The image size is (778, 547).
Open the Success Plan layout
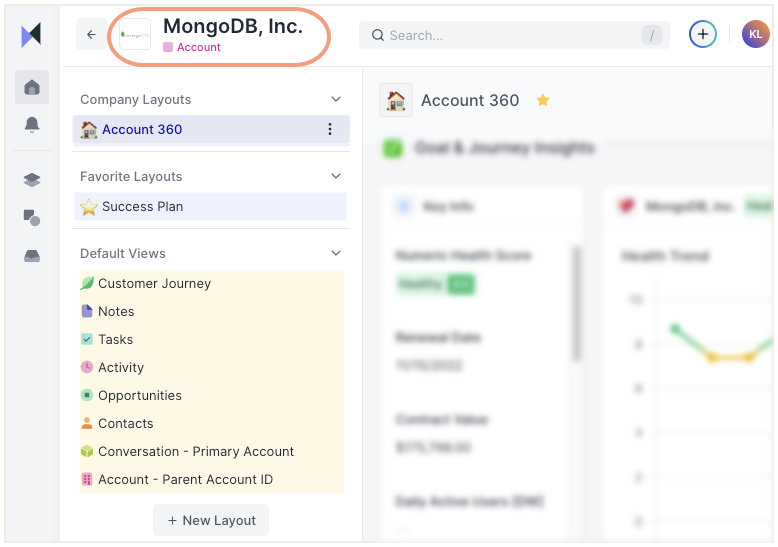click(210, 206)
